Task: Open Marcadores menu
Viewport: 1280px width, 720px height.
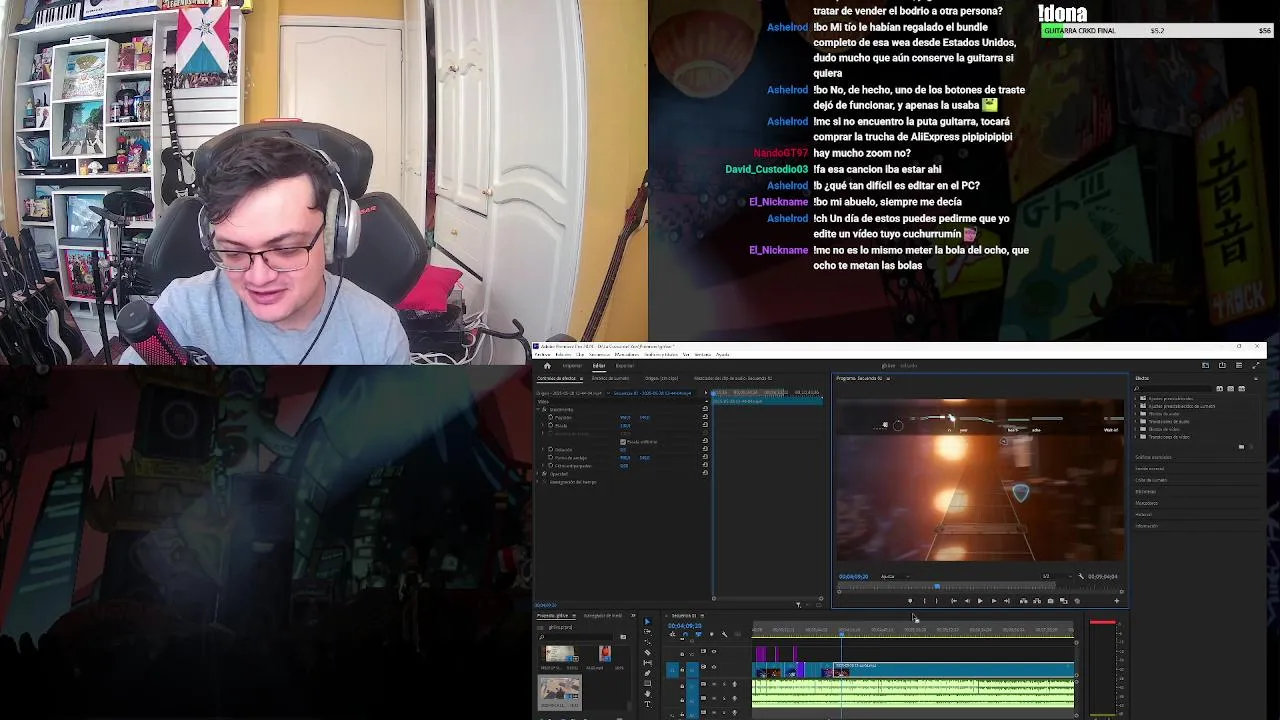Action: [627, 354]
